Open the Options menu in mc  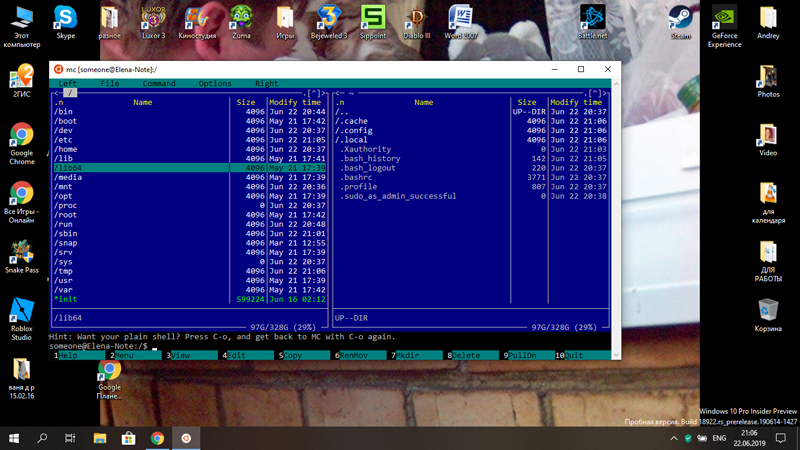click(x=215, y=84)
